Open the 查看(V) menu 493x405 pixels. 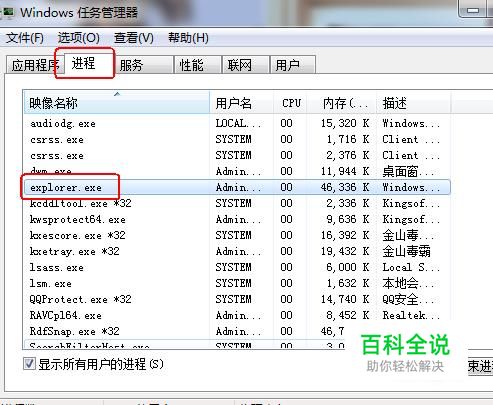pos(134,38)
